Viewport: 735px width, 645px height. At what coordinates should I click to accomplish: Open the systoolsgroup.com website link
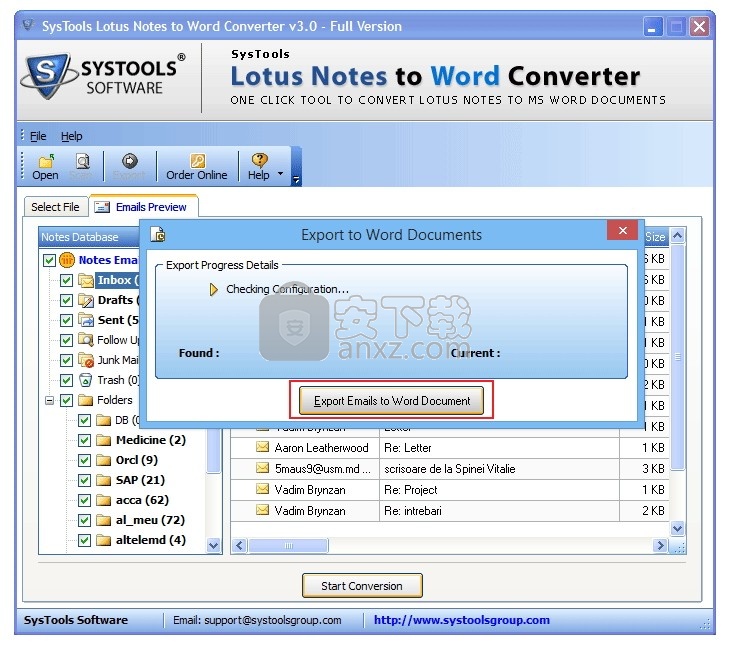tap(462, 620)
